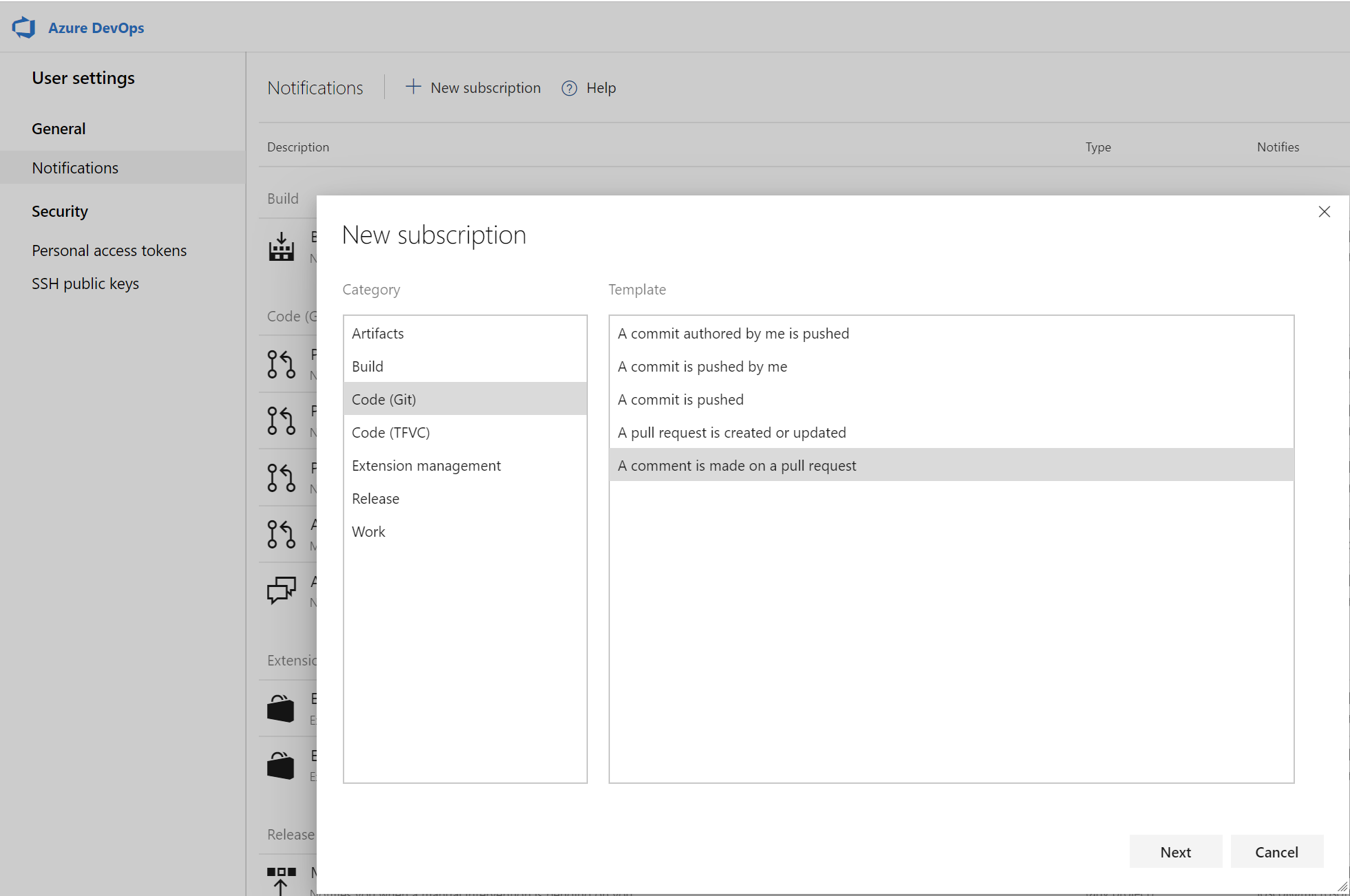Click the SSH public keys icon

click(x=85, y=283)
